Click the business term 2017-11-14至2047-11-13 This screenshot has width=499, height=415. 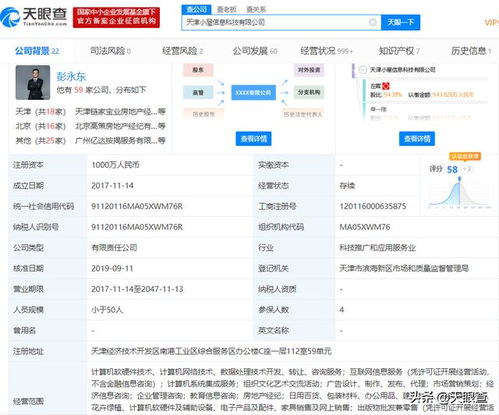[137, 289]
